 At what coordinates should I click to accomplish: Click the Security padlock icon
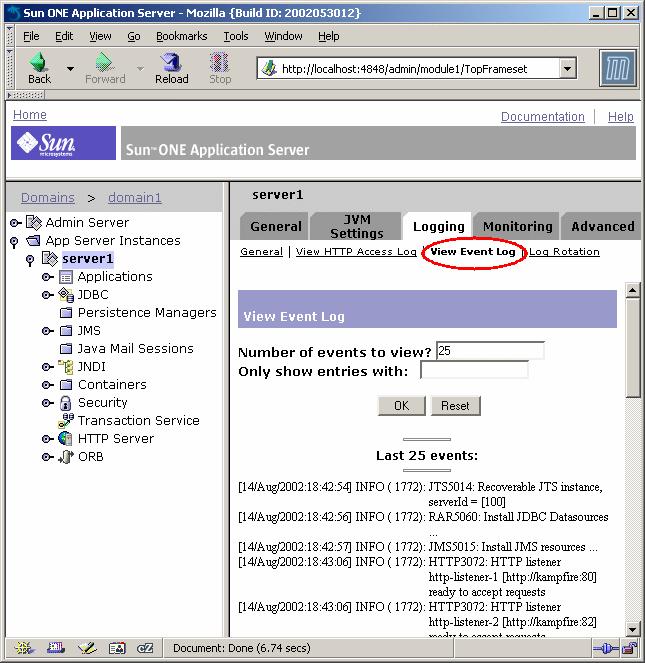click(66, 403)
